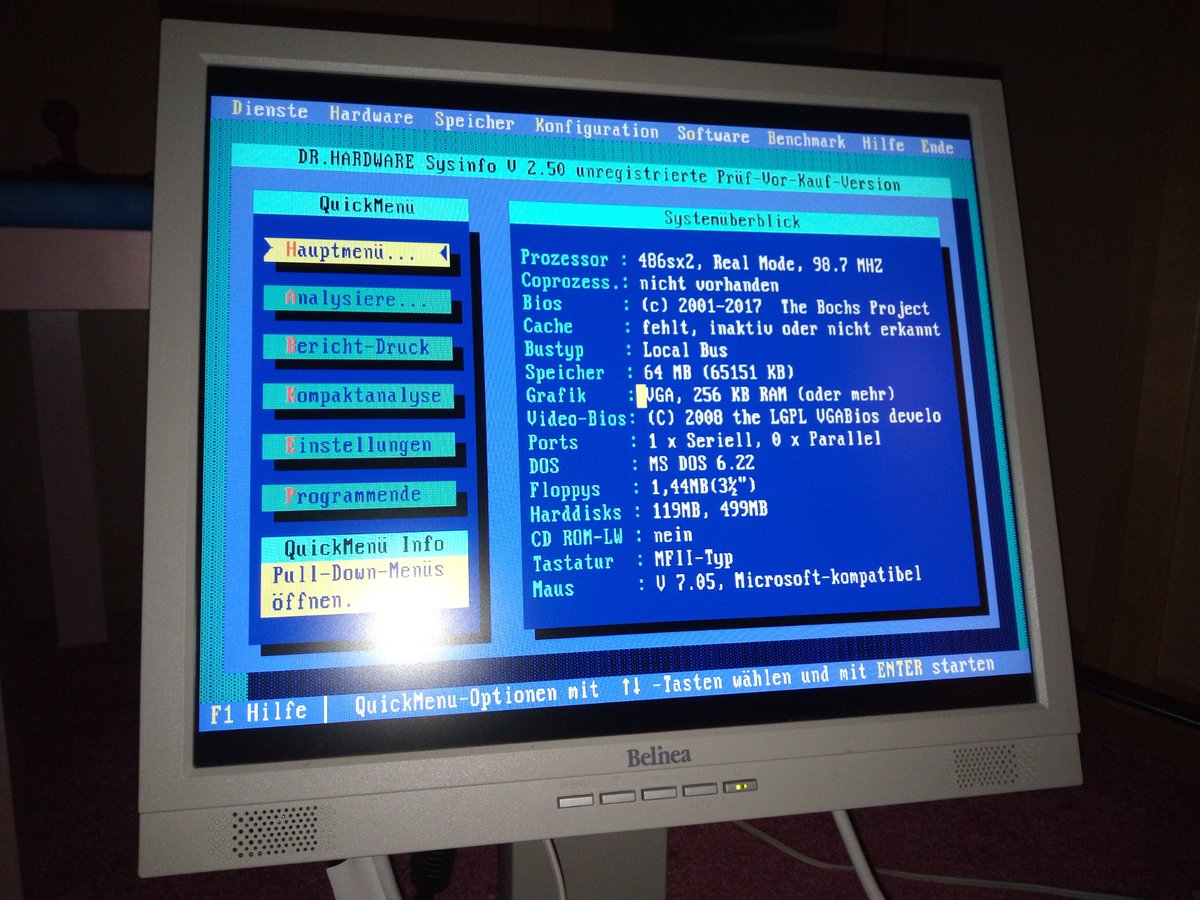1200x900 pixels.
Task: Click Ende in the menu bar
Action: pyautogui.click(x=937, y=146)
